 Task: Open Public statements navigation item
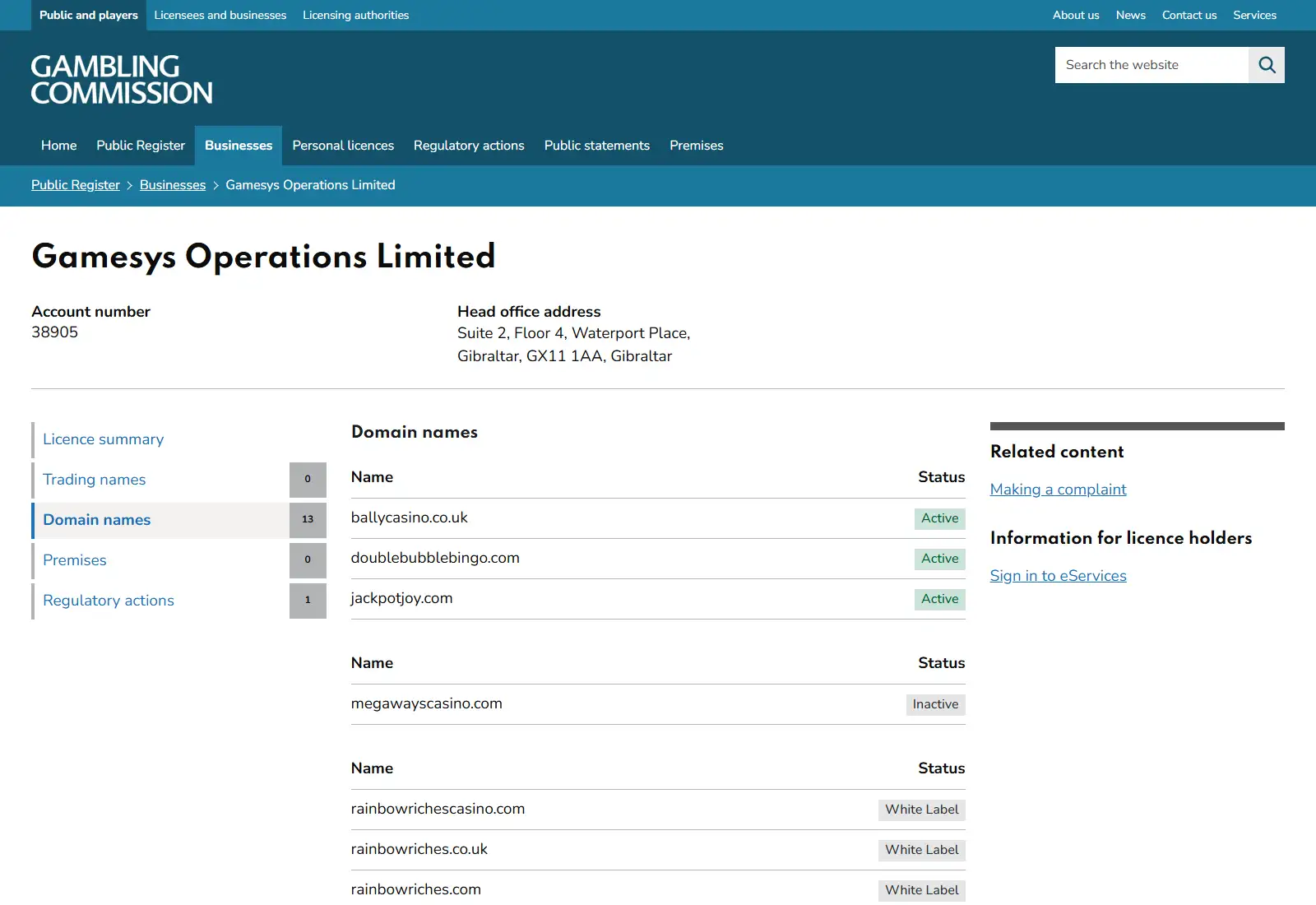[597, 146]
